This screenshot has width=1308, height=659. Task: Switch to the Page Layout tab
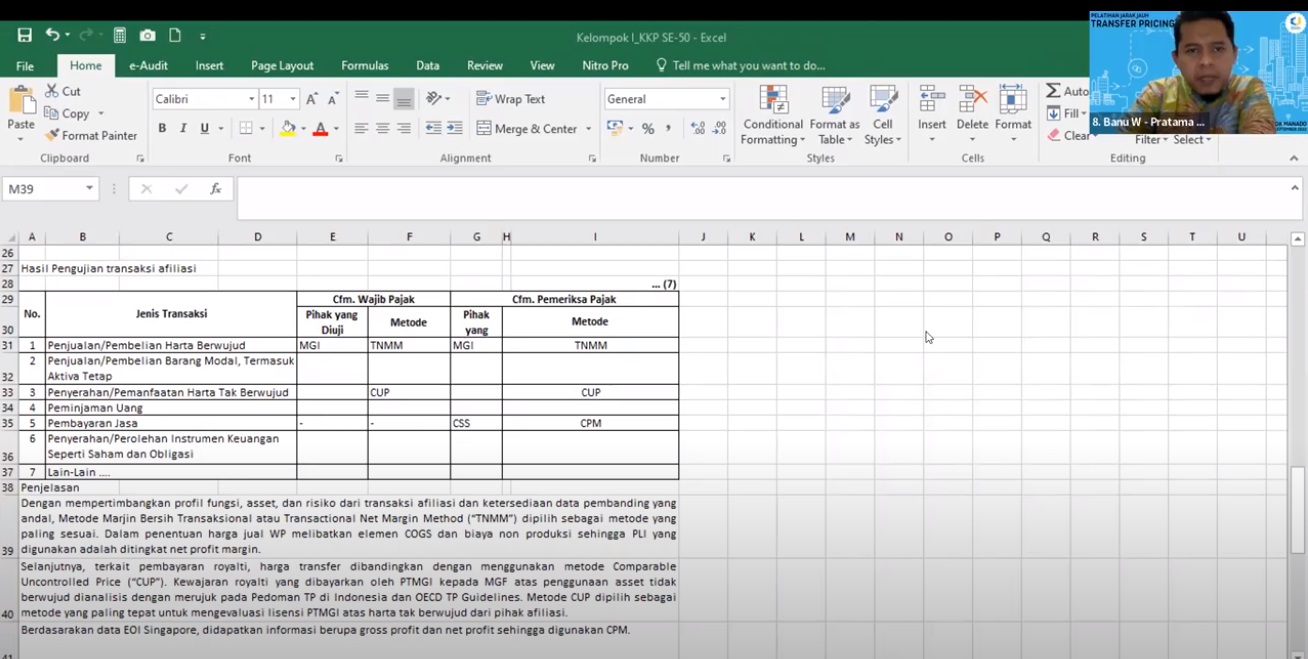282,66
